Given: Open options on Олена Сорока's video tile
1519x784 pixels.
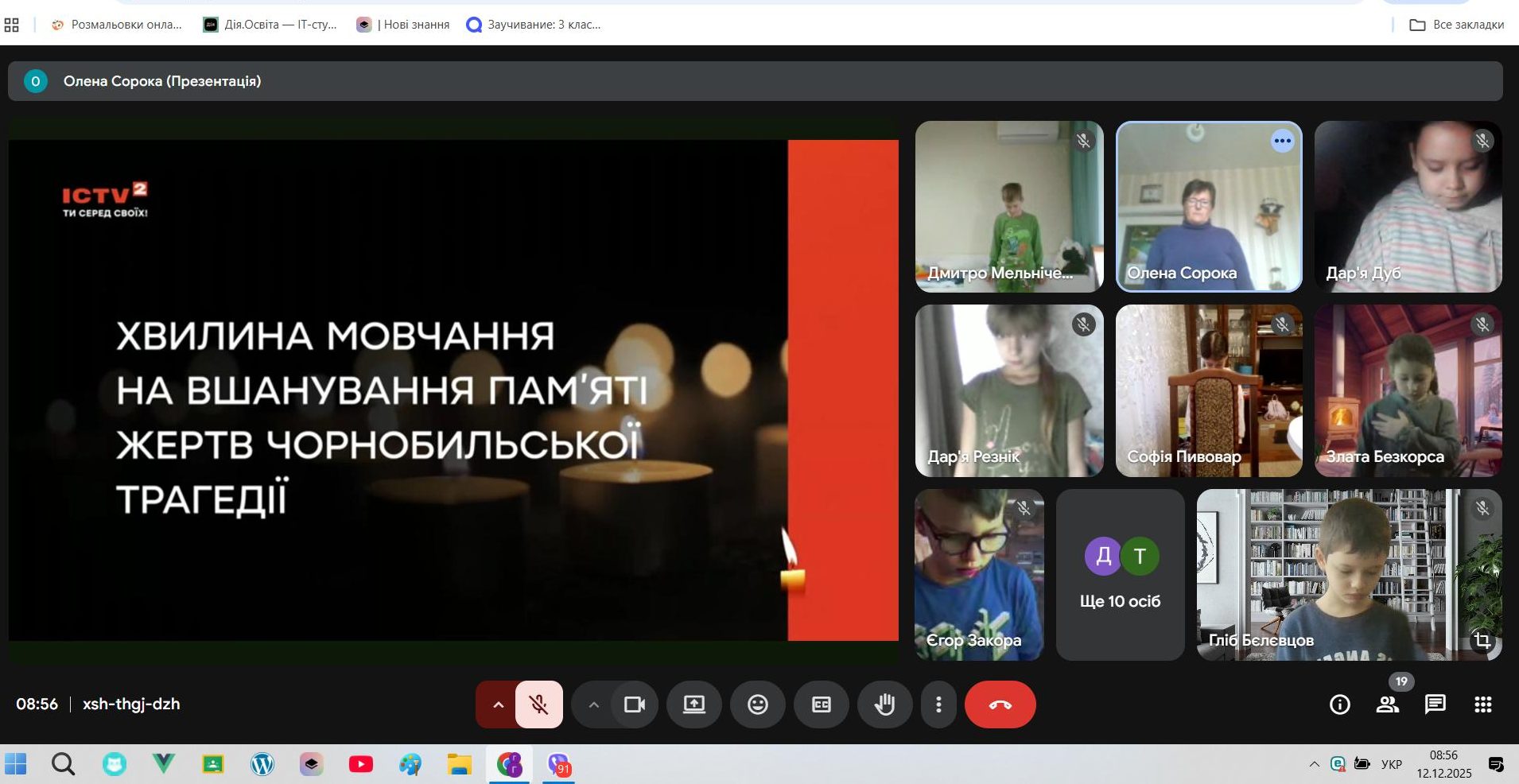Looking at the screenshot, I should pos(1282,142).
